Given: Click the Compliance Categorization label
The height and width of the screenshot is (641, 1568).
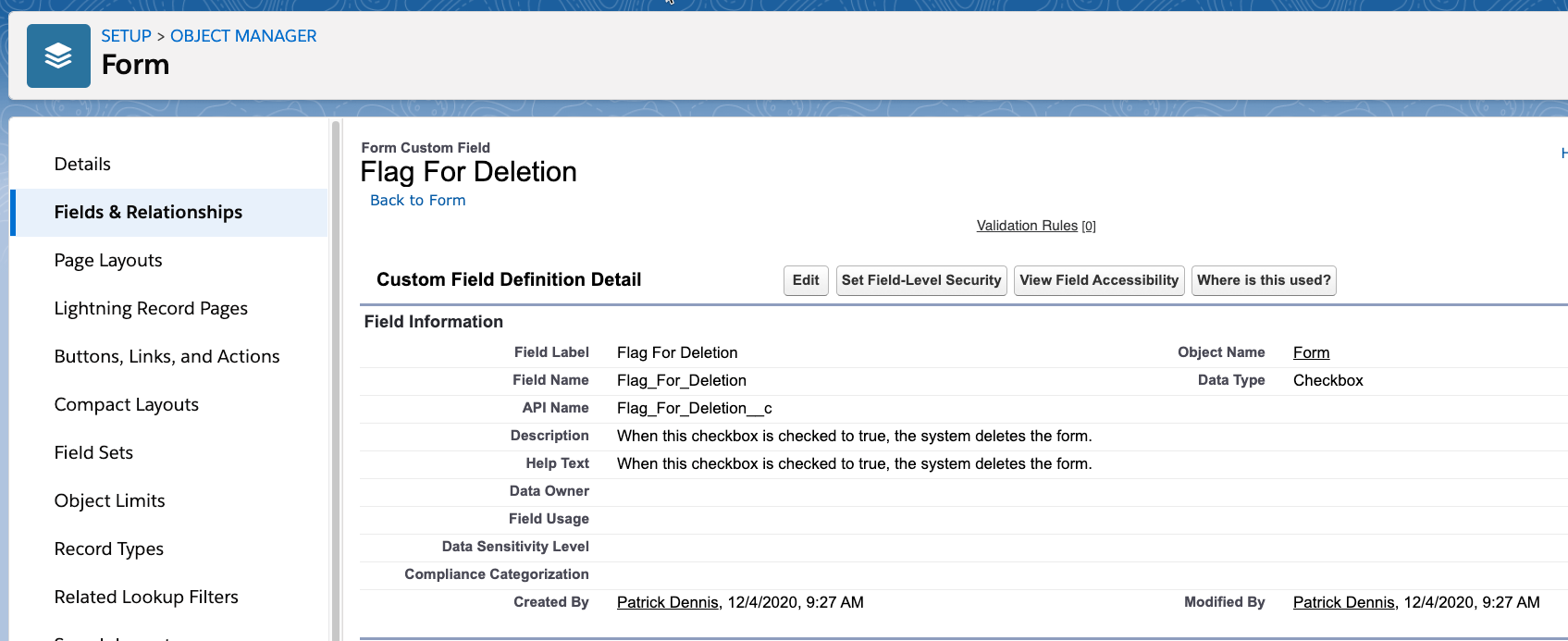Looking at the screenshot, I should tap(497, 574).
